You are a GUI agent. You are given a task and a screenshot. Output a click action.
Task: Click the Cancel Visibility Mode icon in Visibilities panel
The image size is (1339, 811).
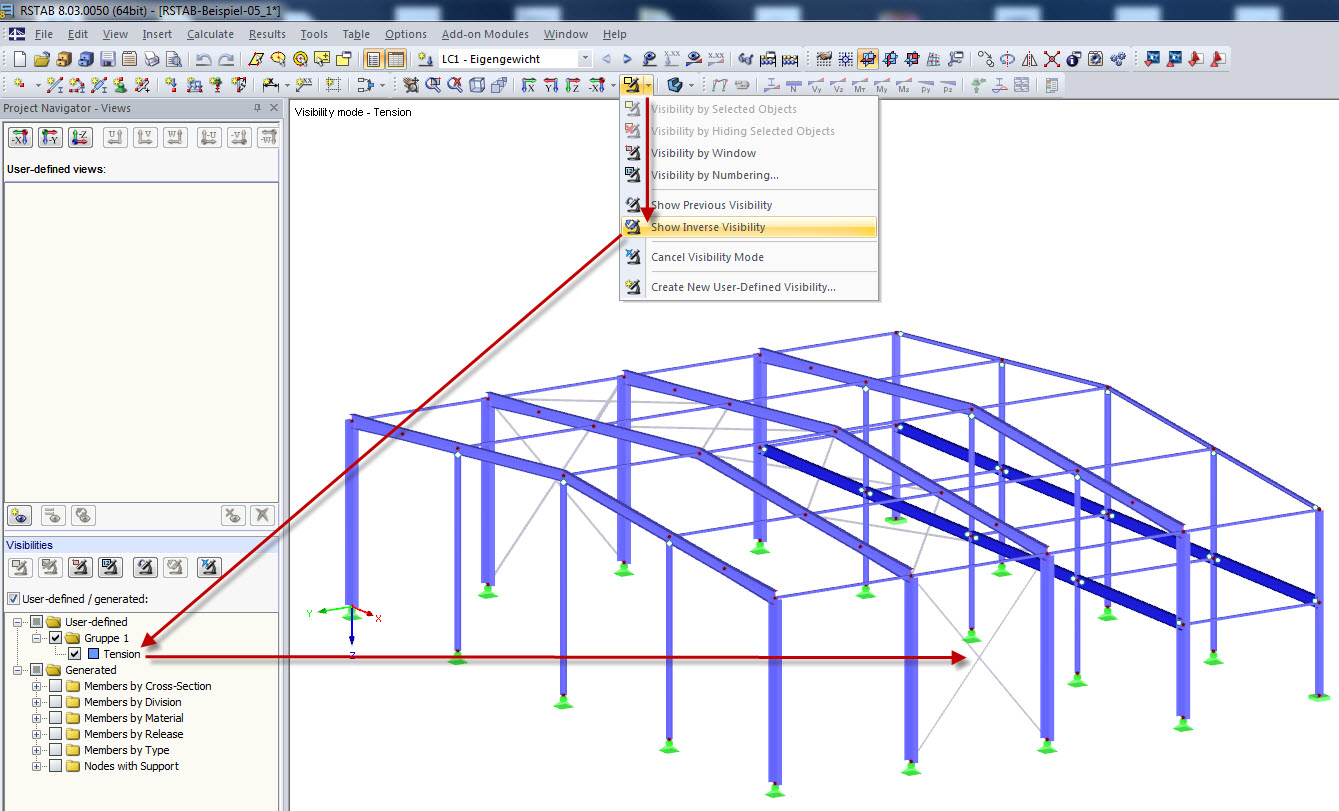pos(209,568)
